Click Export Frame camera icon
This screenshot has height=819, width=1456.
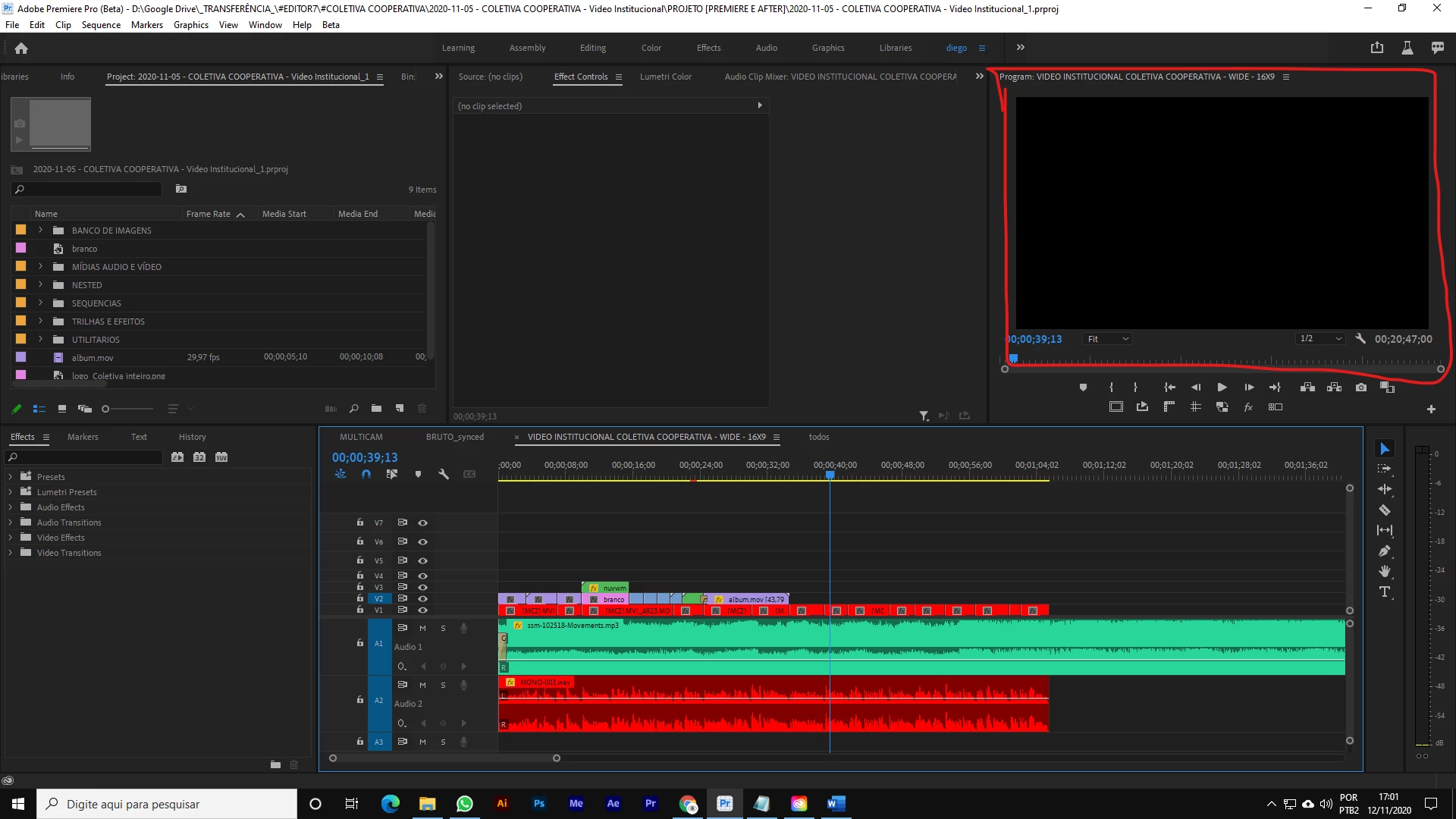pos(1361,388)
